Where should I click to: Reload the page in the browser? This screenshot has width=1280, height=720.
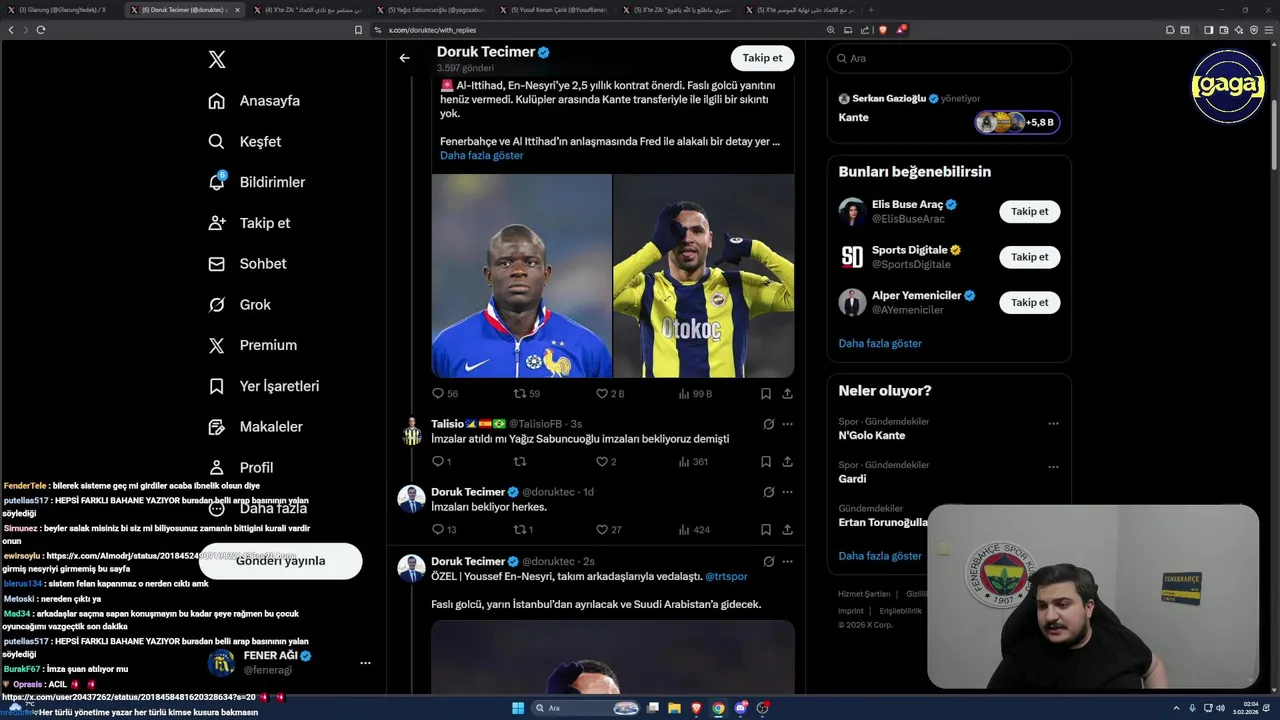(x=41, y=30)
